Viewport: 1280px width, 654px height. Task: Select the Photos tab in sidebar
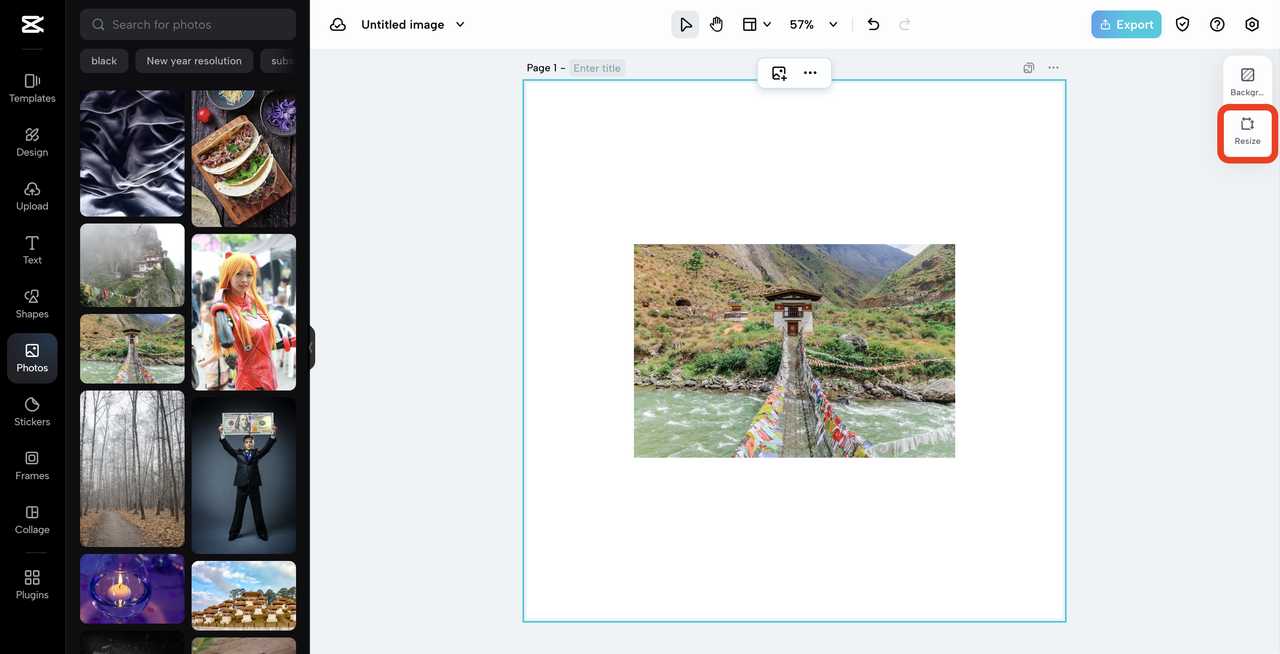(x=32, y=358)
